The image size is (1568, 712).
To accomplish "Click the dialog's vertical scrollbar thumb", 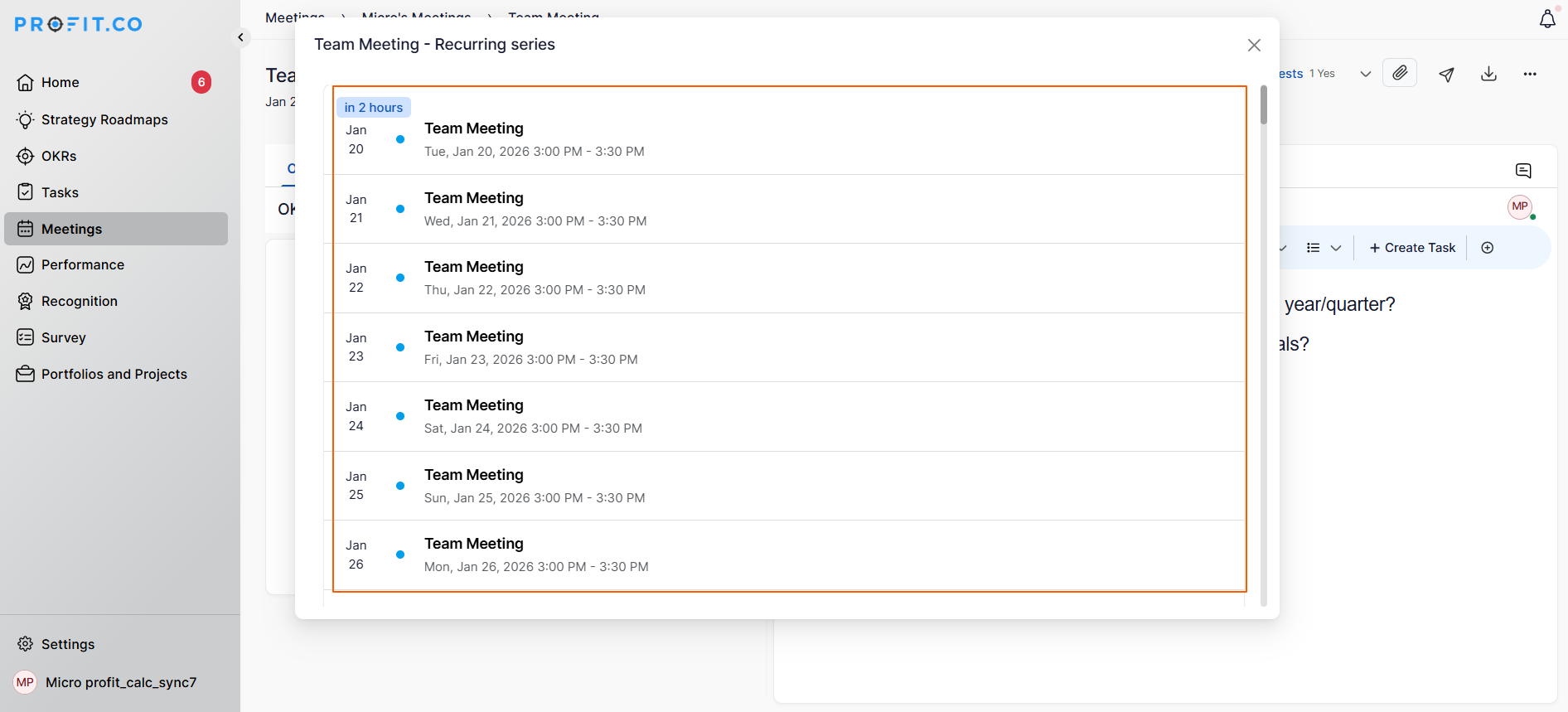I will [1264, 105].
